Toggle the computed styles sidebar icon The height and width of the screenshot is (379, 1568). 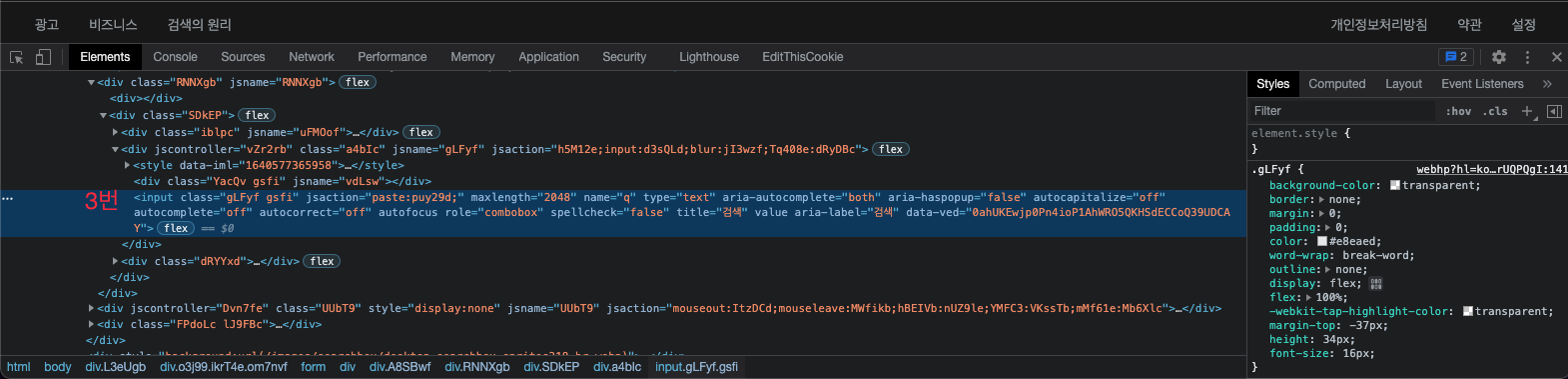(x=1554, y=111)
